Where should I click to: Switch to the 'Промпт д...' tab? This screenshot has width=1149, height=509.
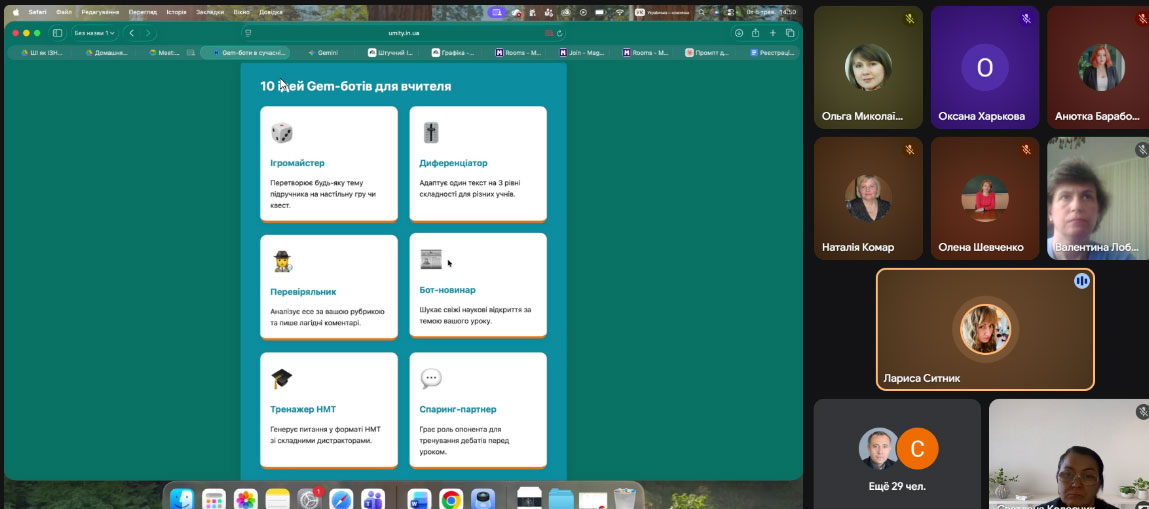click(x=708, y=53)
